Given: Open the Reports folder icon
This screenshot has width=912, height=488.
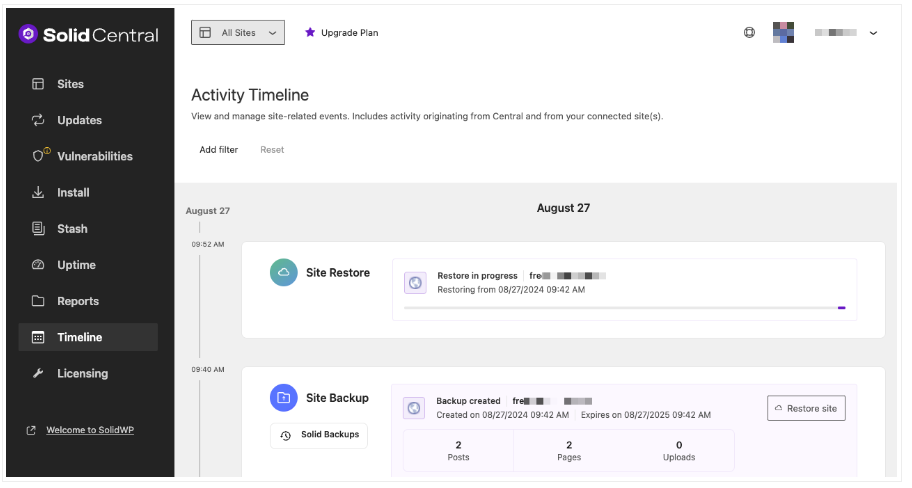Looking at the screenshot, I should click(x=38, y=301).
